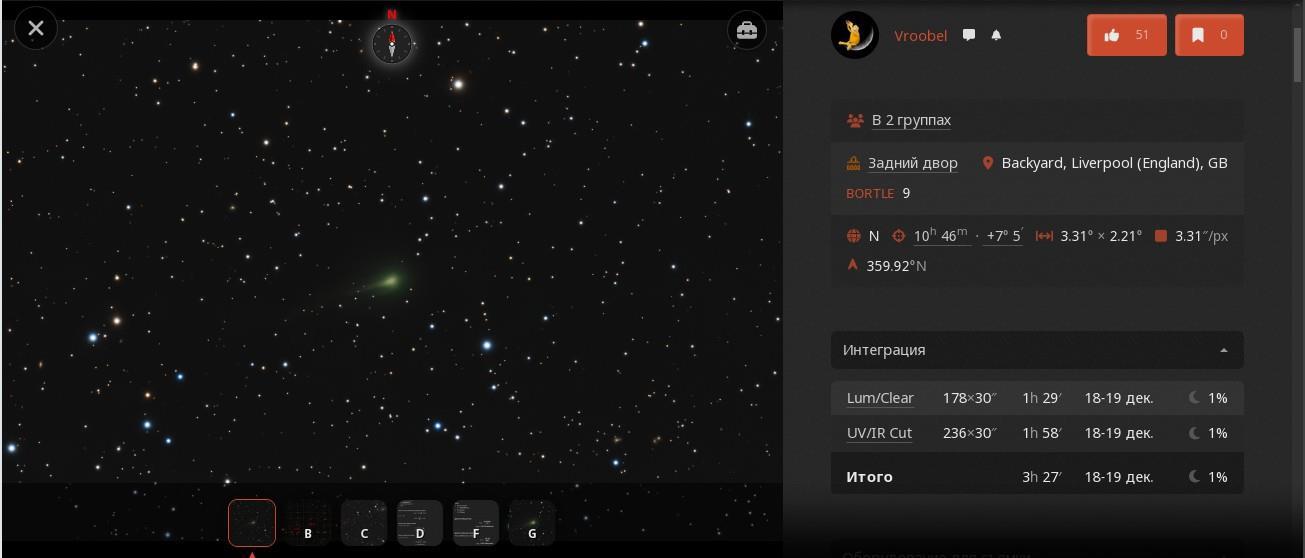1305x558 pixels.
Task: Open the 'Задний двор' location link
Action: coord(913,163)
